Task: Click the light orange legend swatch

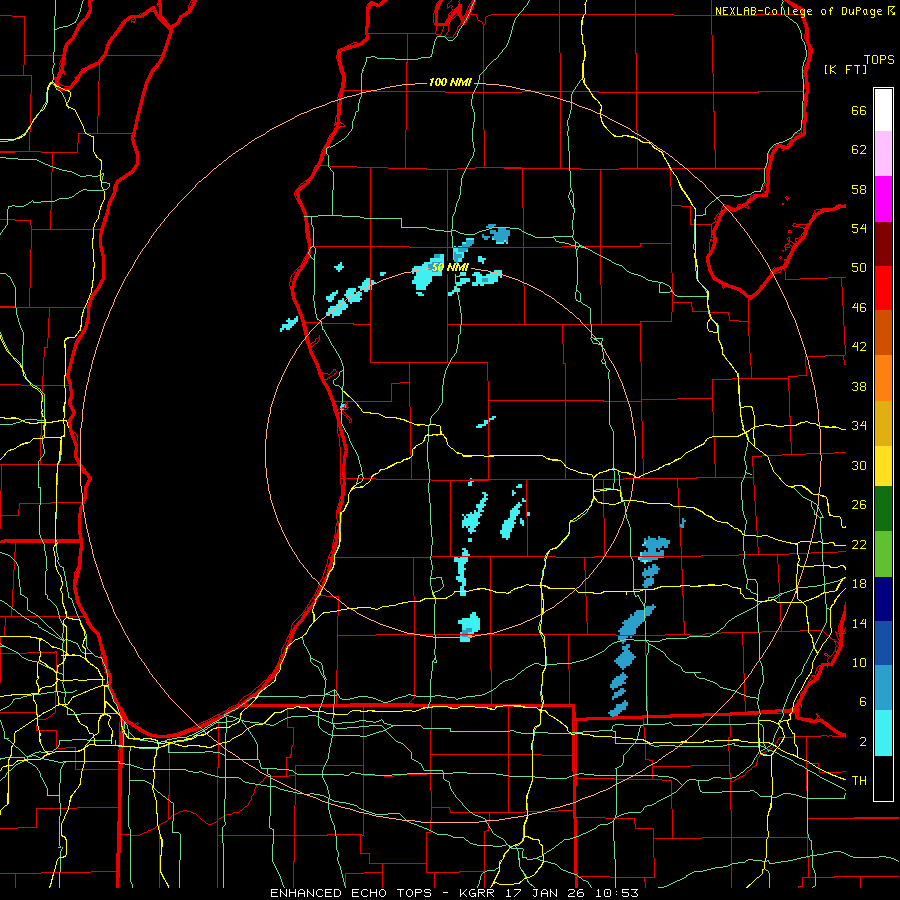Action: click(883, 378)
